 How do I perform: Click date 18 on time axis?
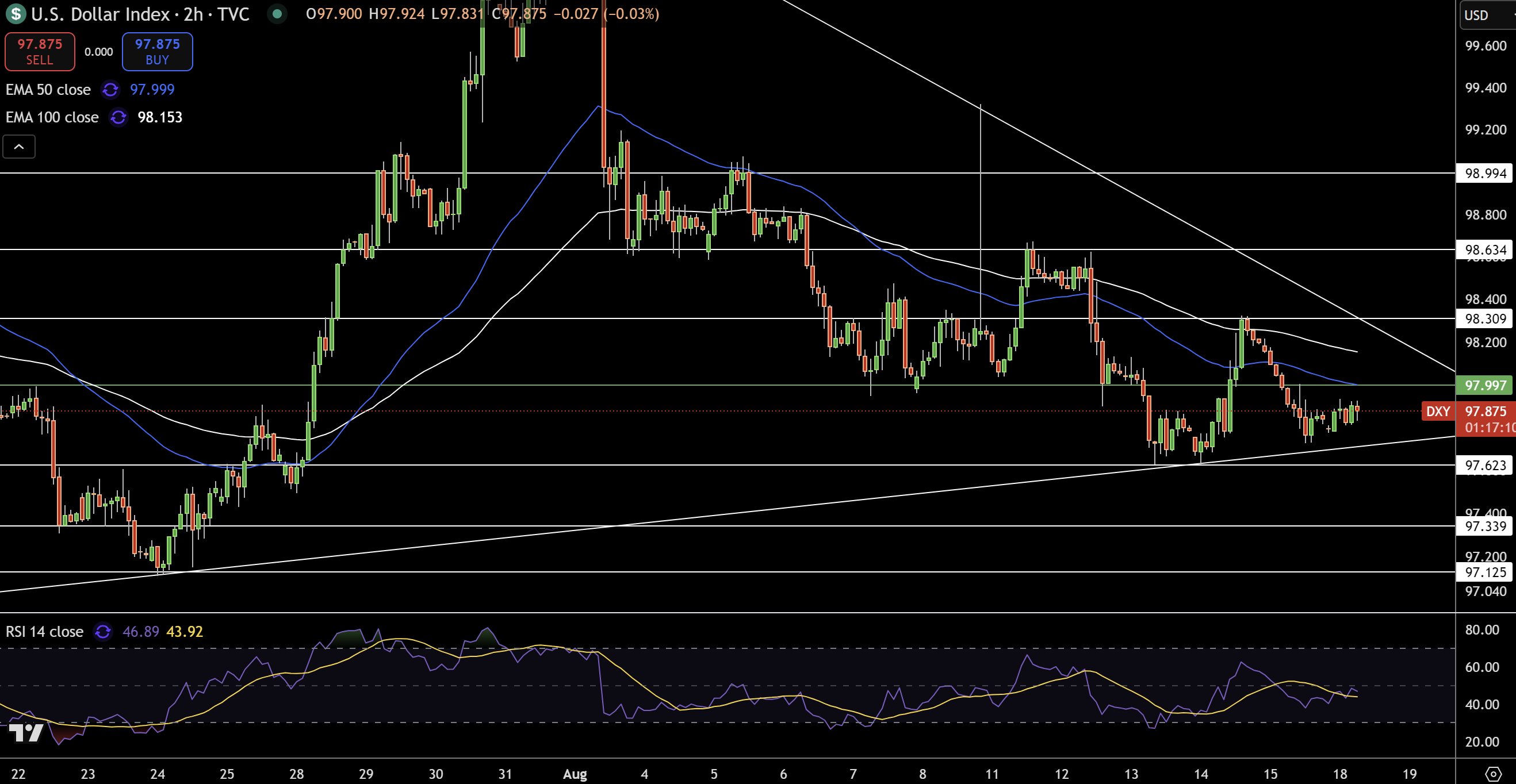pos(1340,774)
